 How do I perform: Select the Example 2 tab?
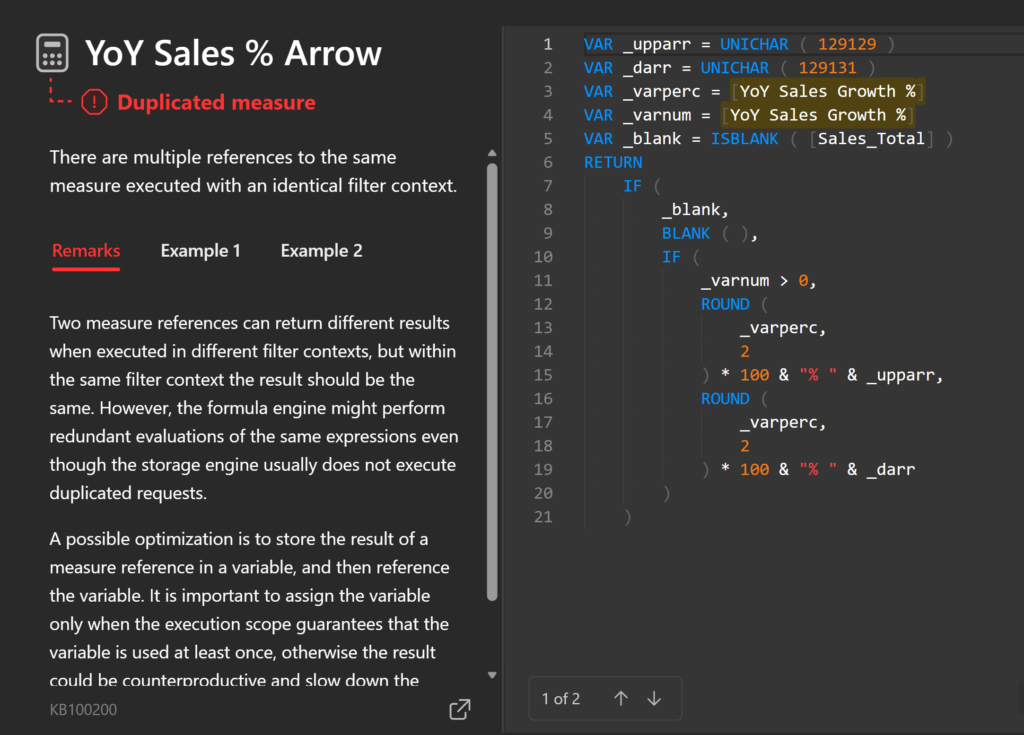pos(321,251)
